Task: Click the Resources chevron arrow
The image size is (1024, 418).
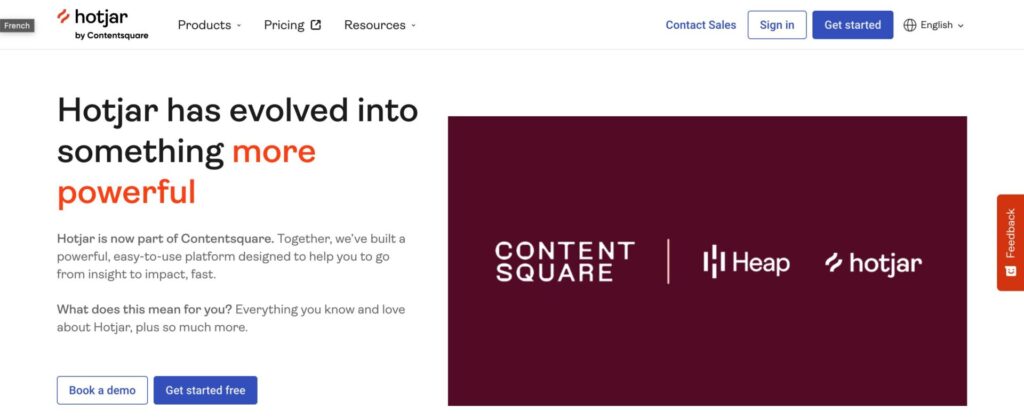Action: pyautogui.click(x=413, y=25)
